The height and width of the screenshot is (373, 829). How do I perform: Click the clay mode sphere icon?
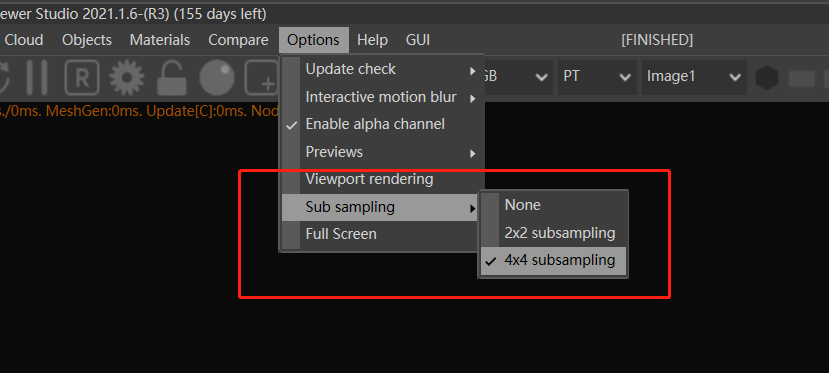(217, 78)
